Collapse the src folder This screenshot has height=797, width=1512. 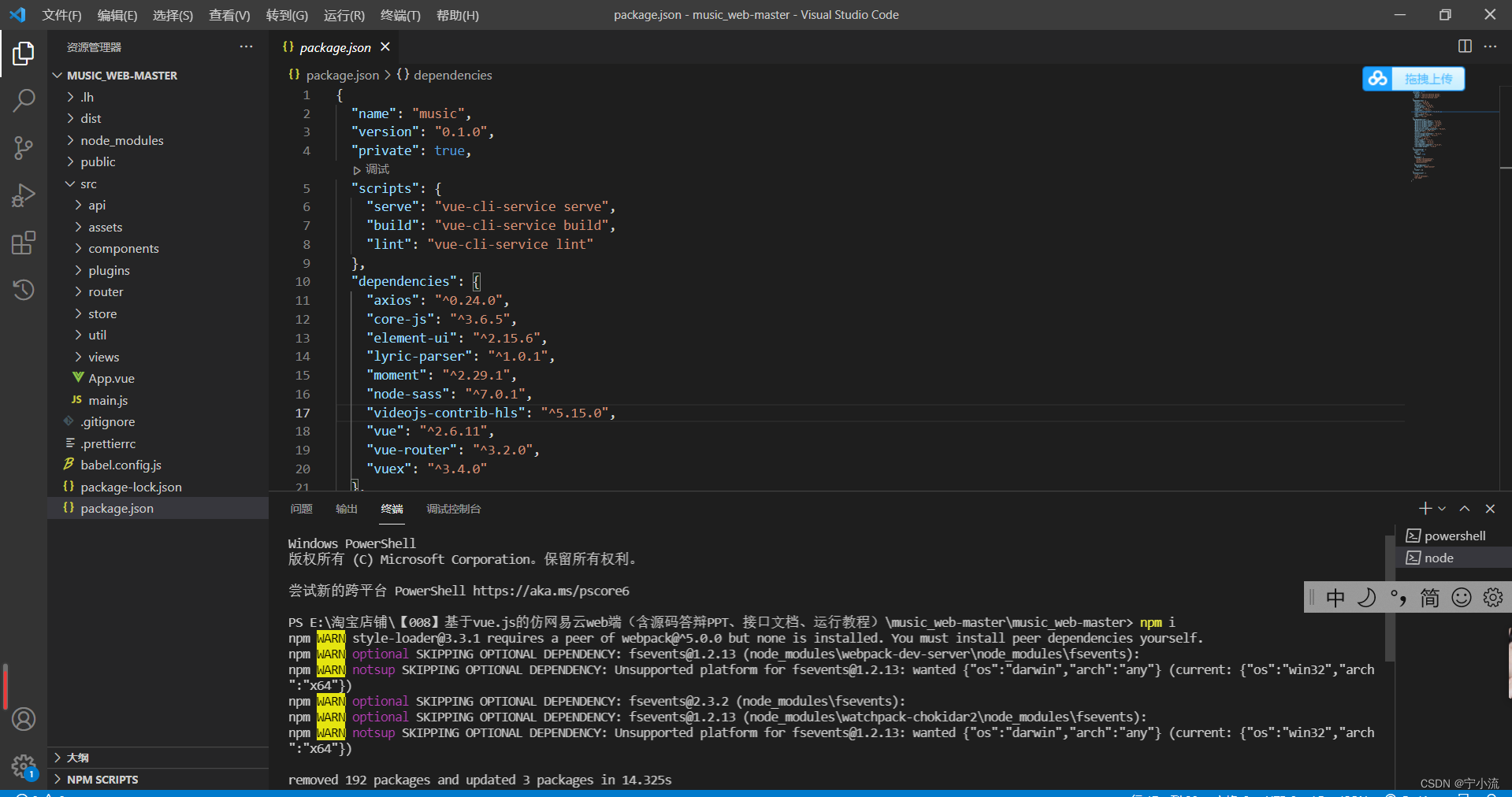158,183
